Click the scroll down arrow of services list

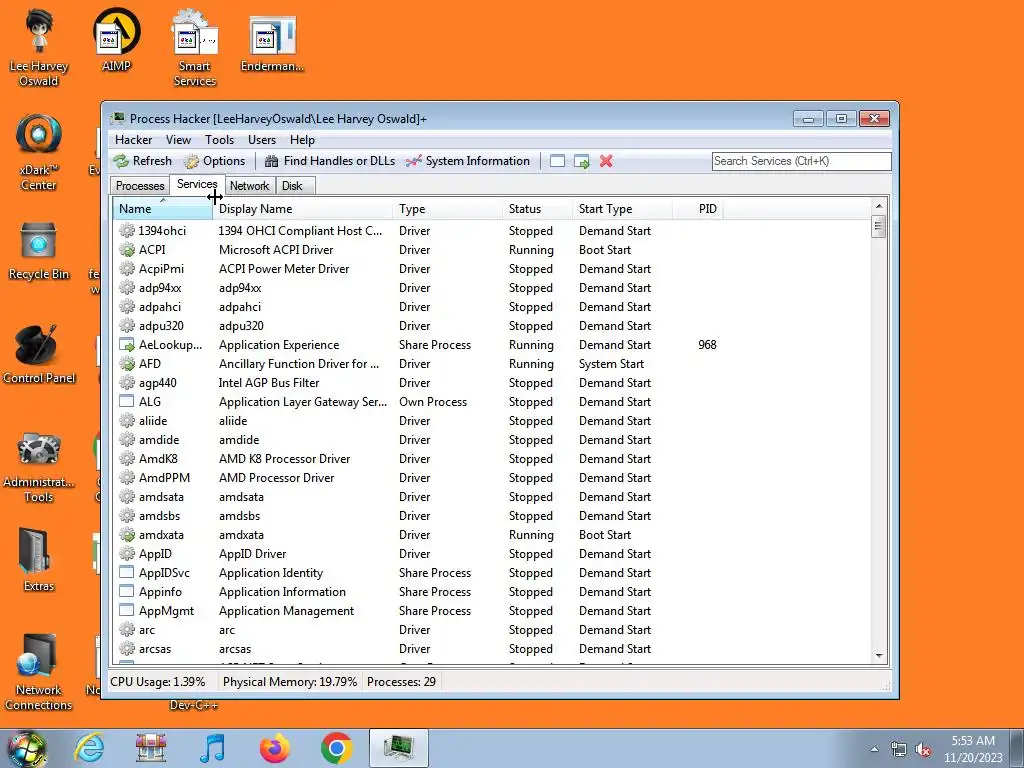(879, 656)
